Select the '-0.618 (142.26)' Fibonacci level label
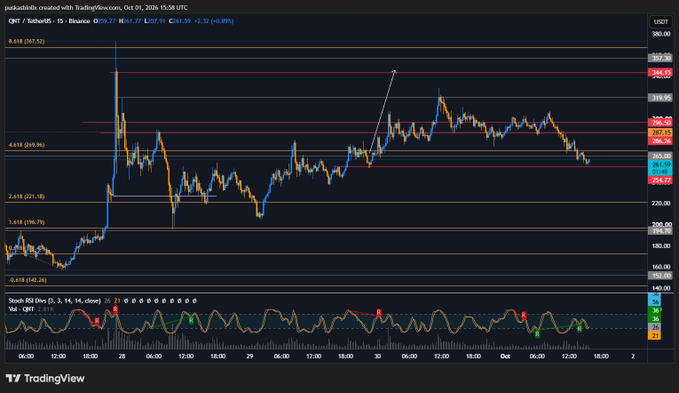 (x=28, y=280)
